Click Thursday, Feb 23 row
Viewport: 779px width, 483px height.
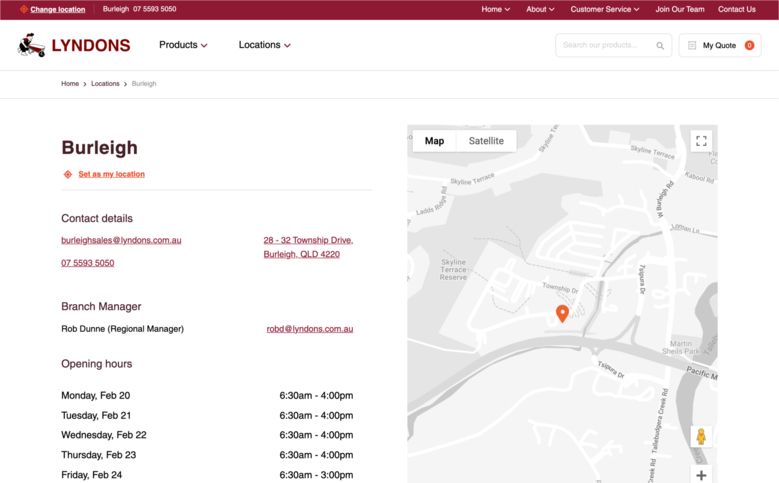click(x=207, y=455)
